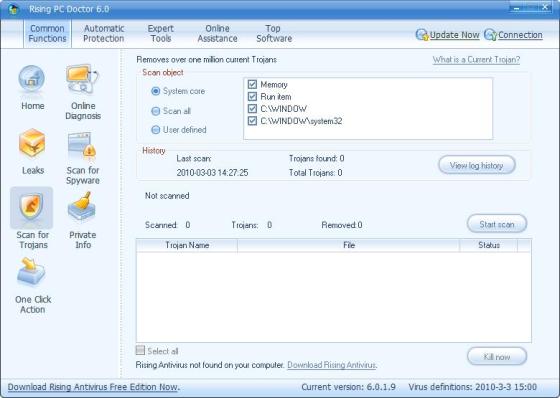
Task: Click the Current version 6.0.1.9 text
Action: [348, 387]
